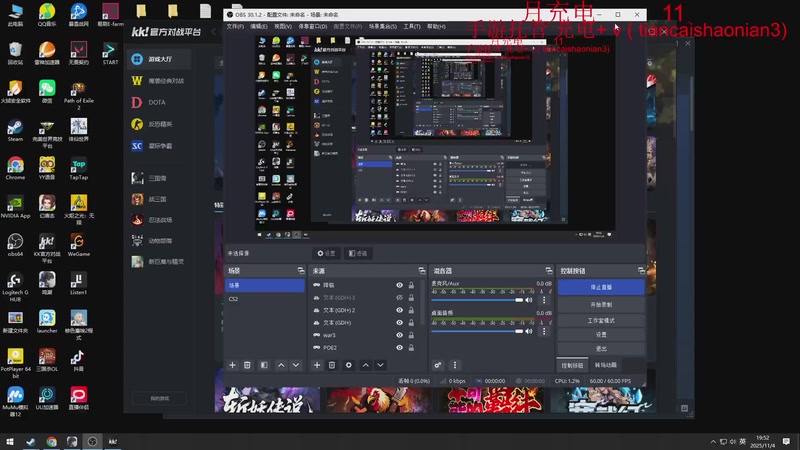This screenshot has height=450, width=800.
Task: Mute the desktop audio speaker icon
Action: point(529,331)
